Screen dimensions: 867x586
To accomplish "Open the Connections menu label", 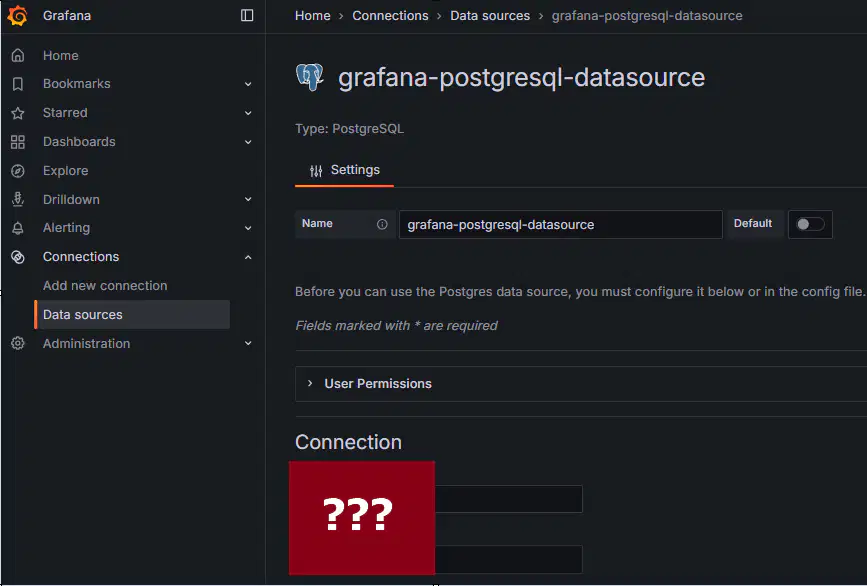I will (81, 257).
